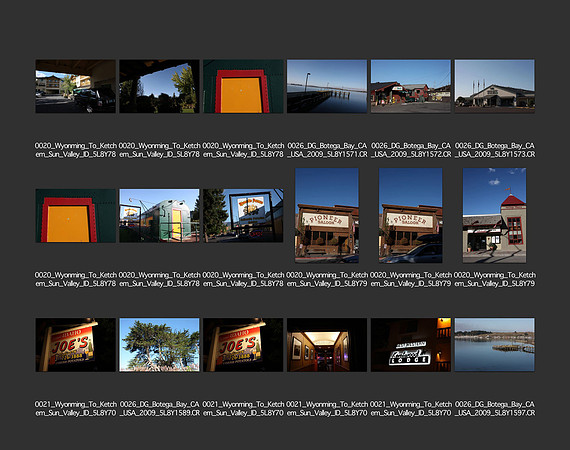570x450 pixels.
Task: Open the pier over calm water thumbnail
Action: (x=327, y=86)
